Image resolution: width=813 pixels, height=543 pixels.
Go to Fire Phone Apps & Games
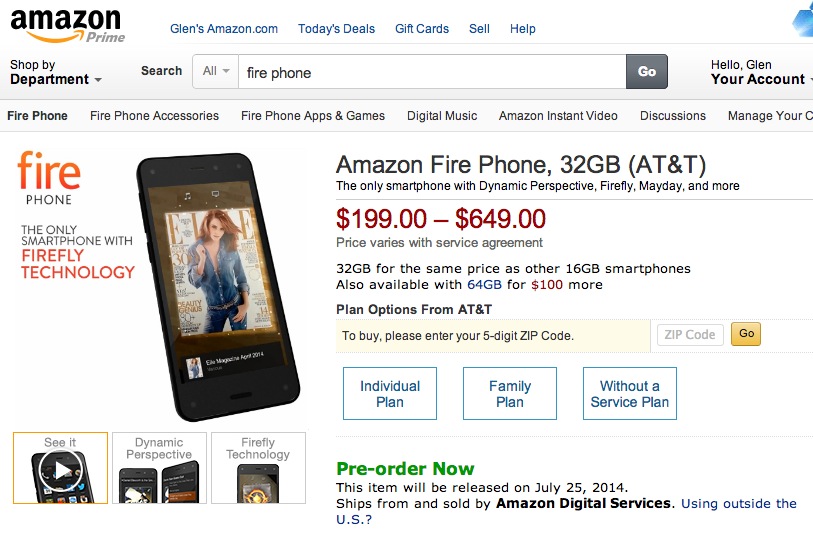pos(313,116)
